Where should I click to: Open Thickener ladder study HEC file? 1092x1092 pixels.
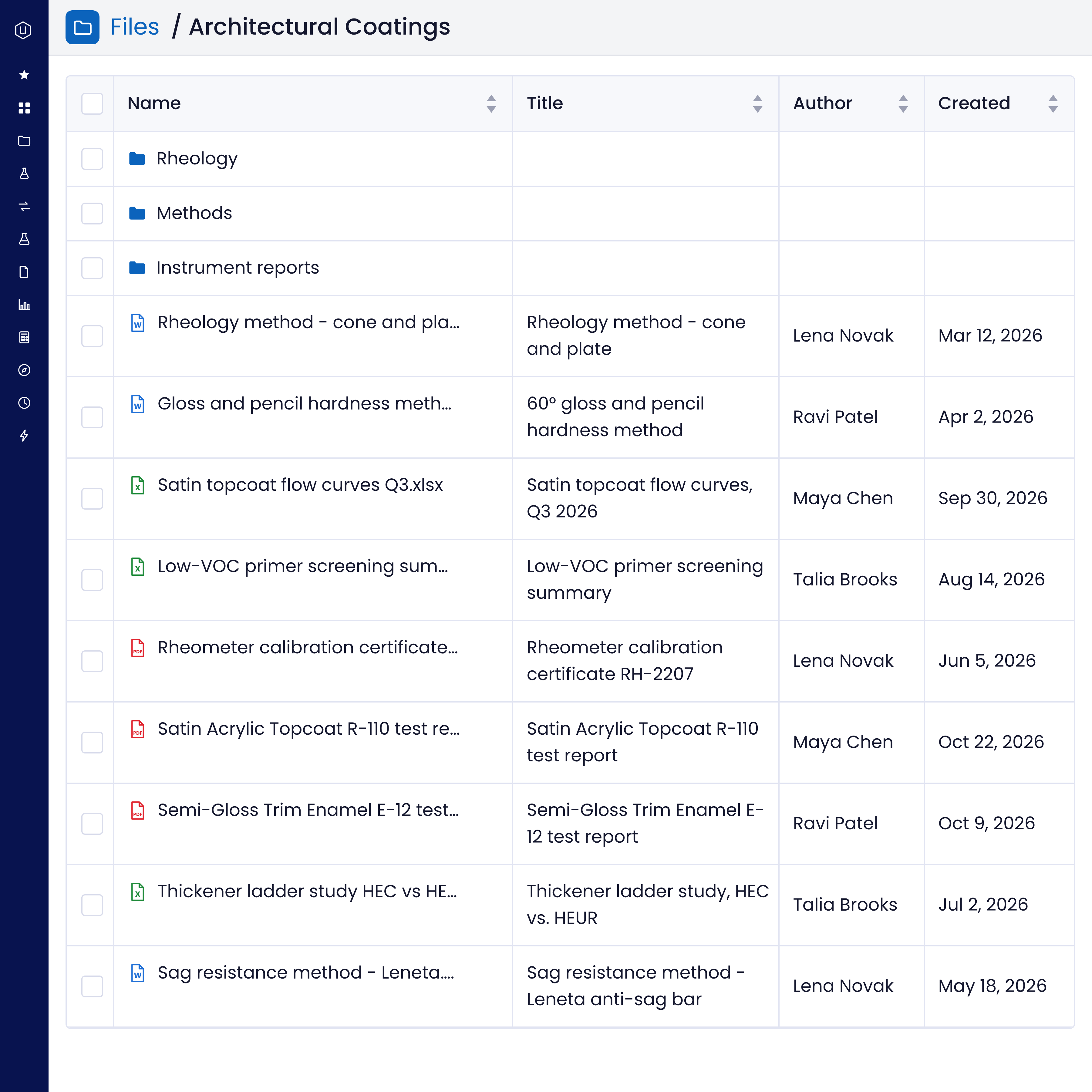tap(307, 891)
